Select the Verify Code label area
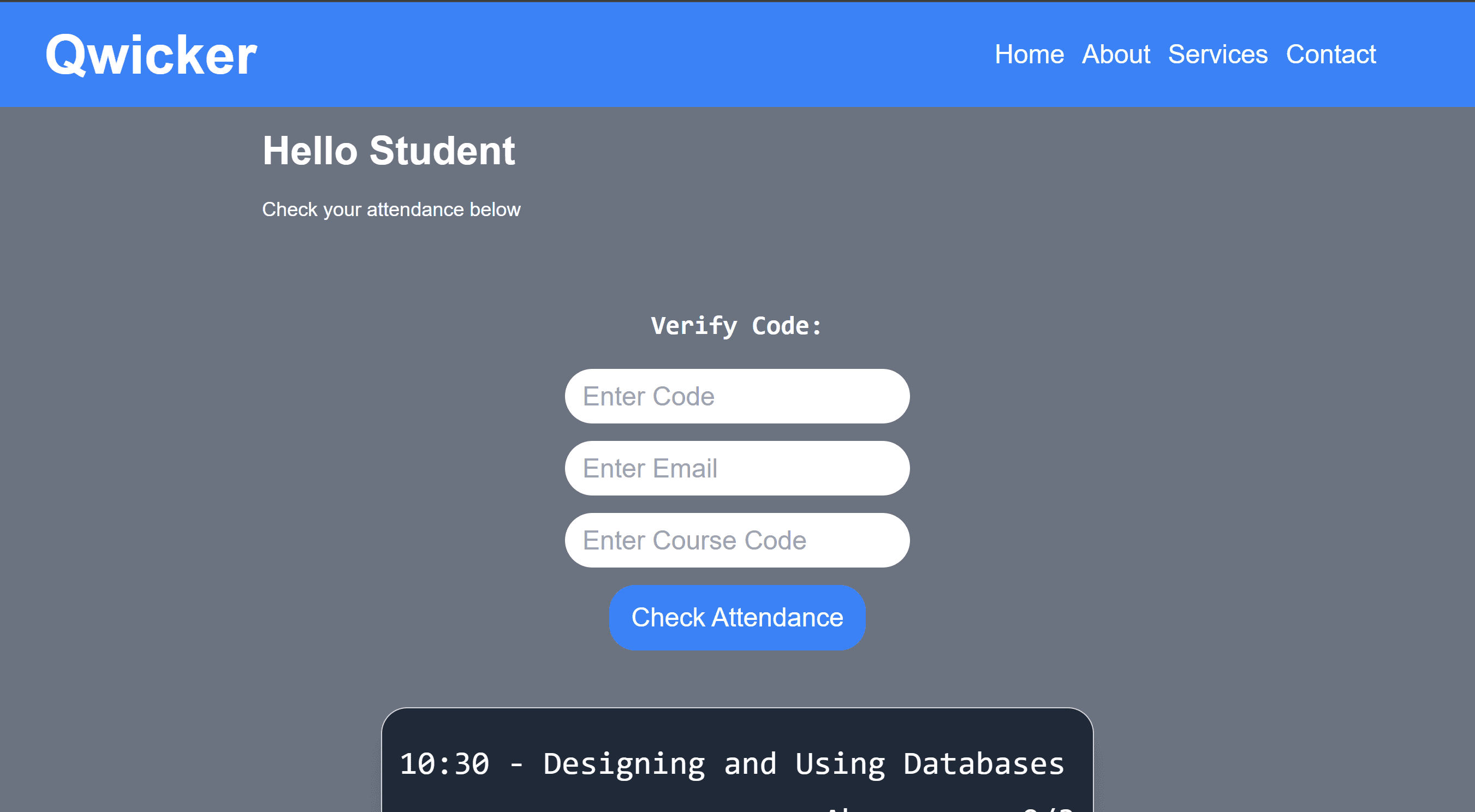 tap(737, 324)
